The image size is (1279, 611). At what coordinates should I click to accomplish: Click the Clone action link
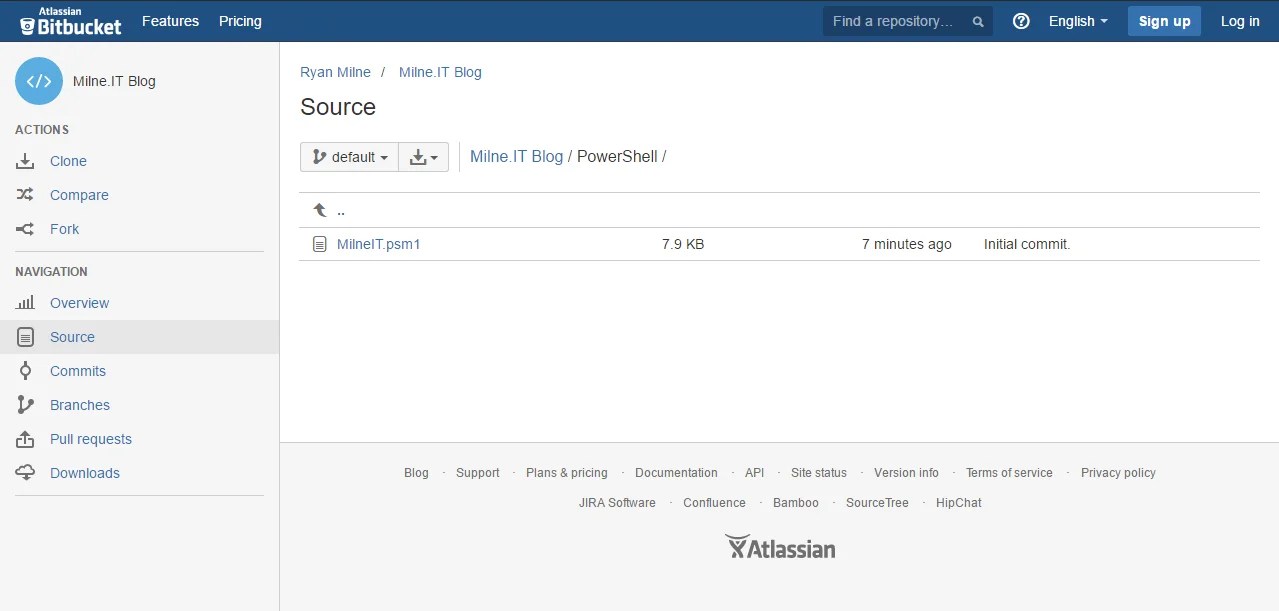click(68, 161)
